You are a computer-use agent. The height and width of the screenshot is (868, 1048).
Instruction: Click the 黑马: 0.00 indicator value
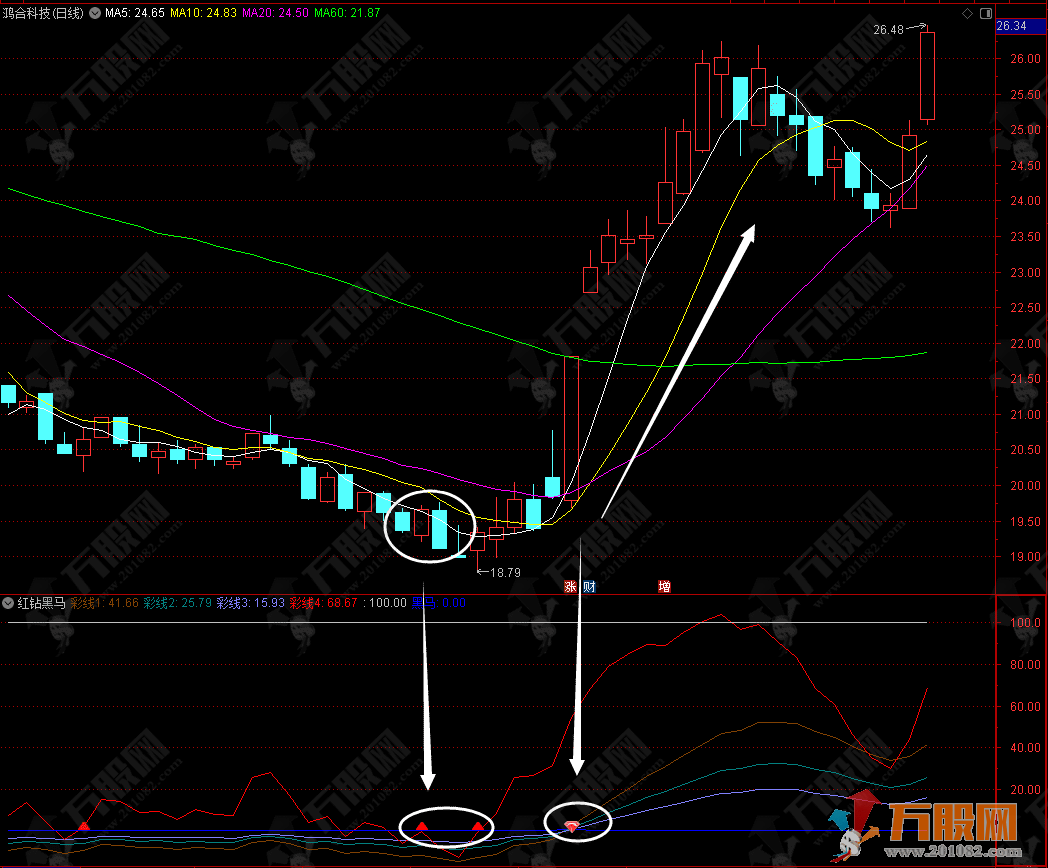438,603
